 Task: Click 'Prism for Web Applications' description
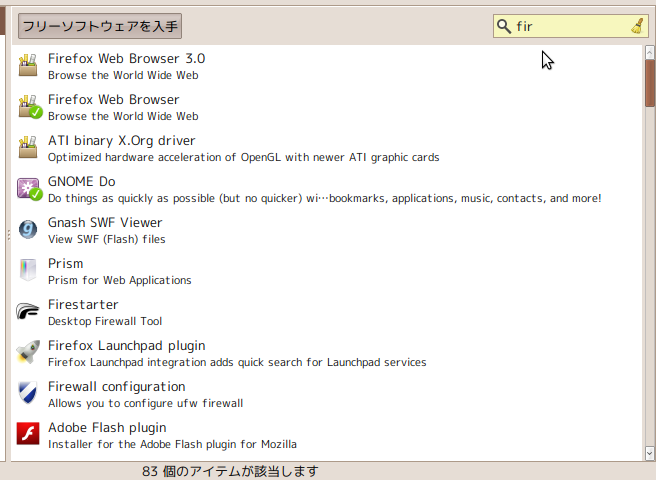120,280
